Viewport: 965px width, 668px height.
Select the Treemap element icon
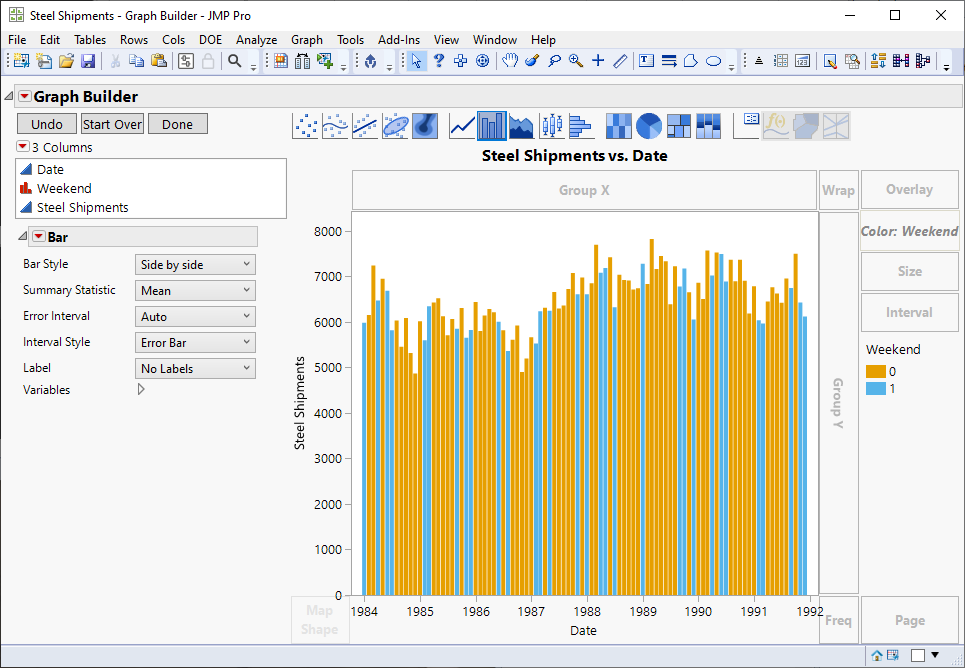tap(680, 125)
